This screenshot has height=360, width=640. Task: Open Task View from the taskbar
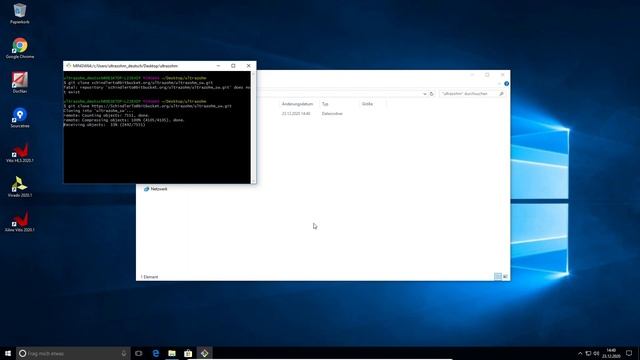(139, 353)
